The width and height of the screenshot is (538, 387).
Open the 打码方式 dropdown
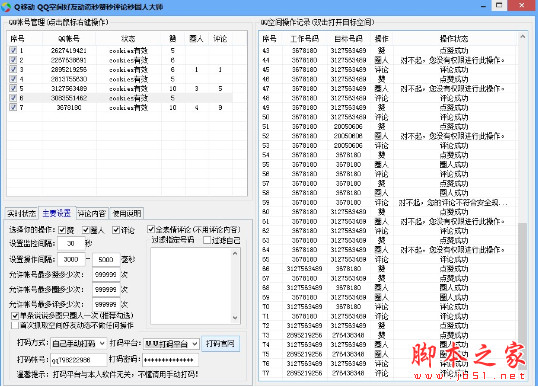[79, 343]
